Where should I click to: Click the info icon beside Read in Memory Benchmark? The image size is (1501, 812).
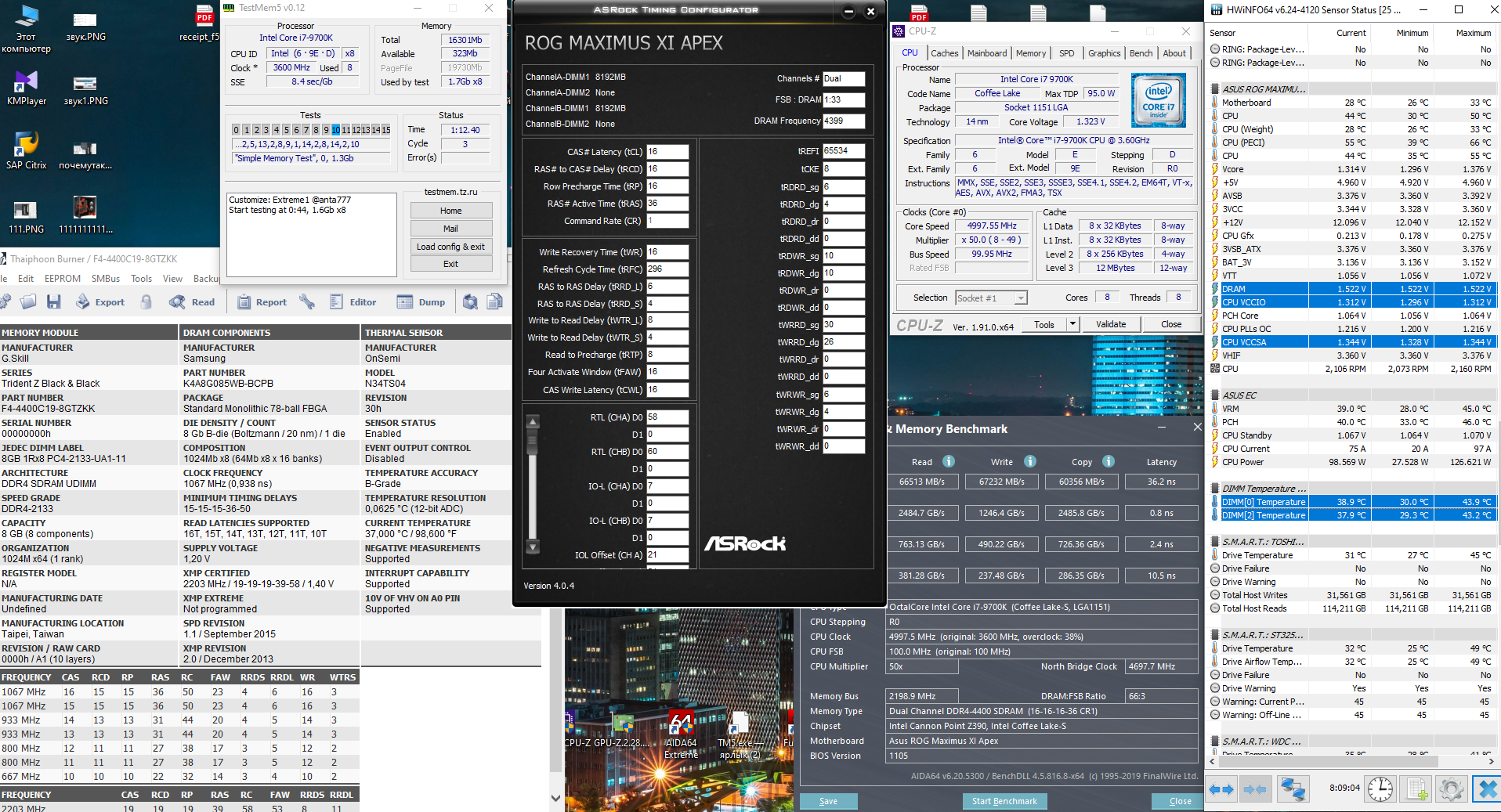(x=949, y=461)
